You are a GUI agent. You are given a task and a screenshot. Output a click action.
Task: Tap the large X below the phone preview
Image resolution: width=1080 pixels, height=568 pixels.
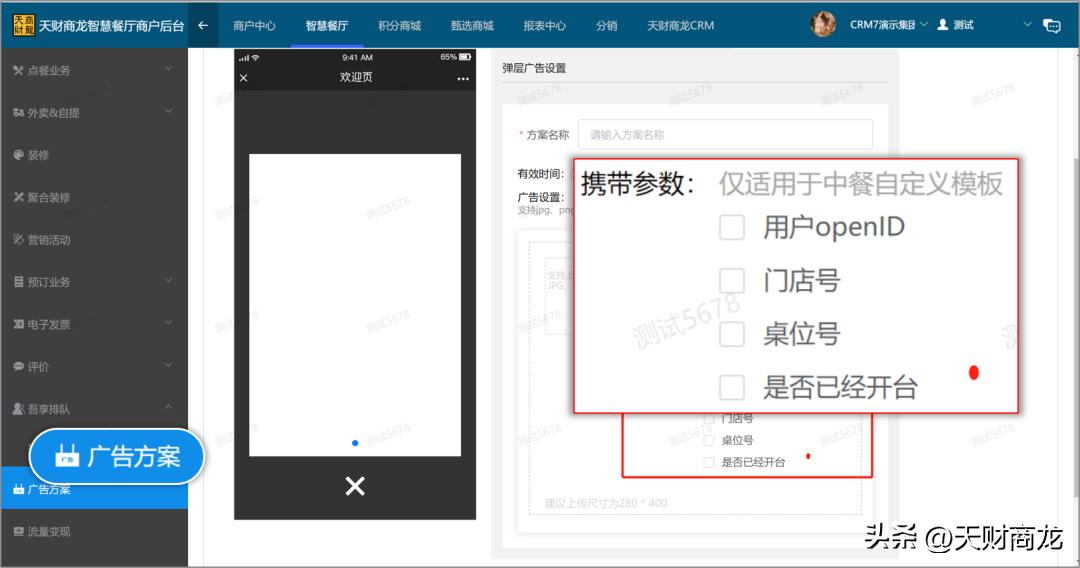(355, 486)
